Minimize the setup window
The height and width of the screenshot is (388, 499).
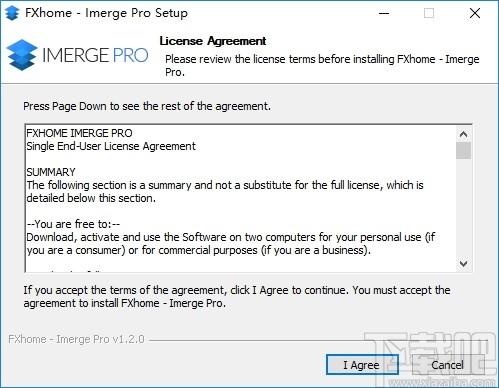pyautogui.click(x=384, y=13)
